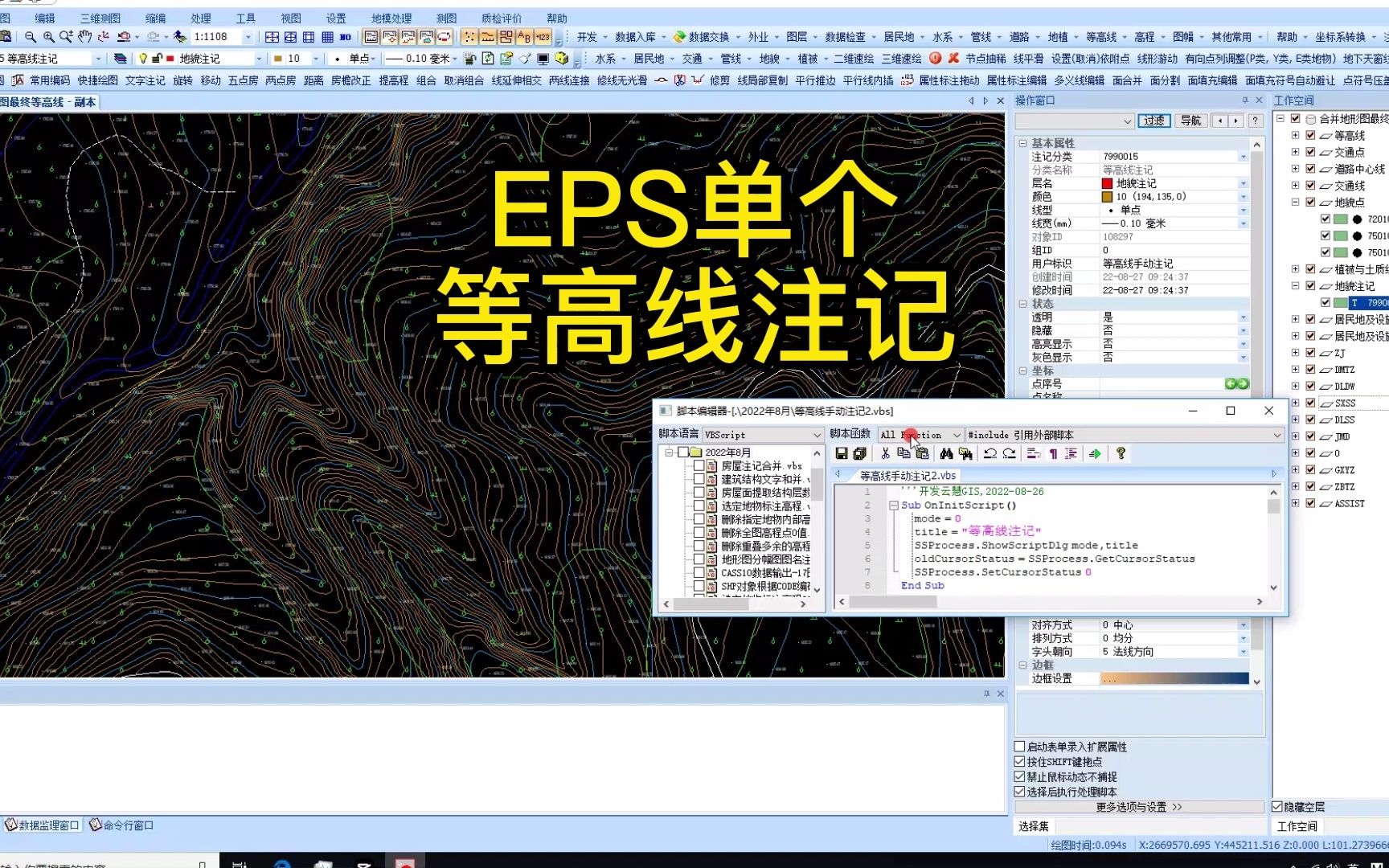Open the 处理 menu in the menu bar
The width and height of the screenshot is (1389, 868).
tap(200, 18)
